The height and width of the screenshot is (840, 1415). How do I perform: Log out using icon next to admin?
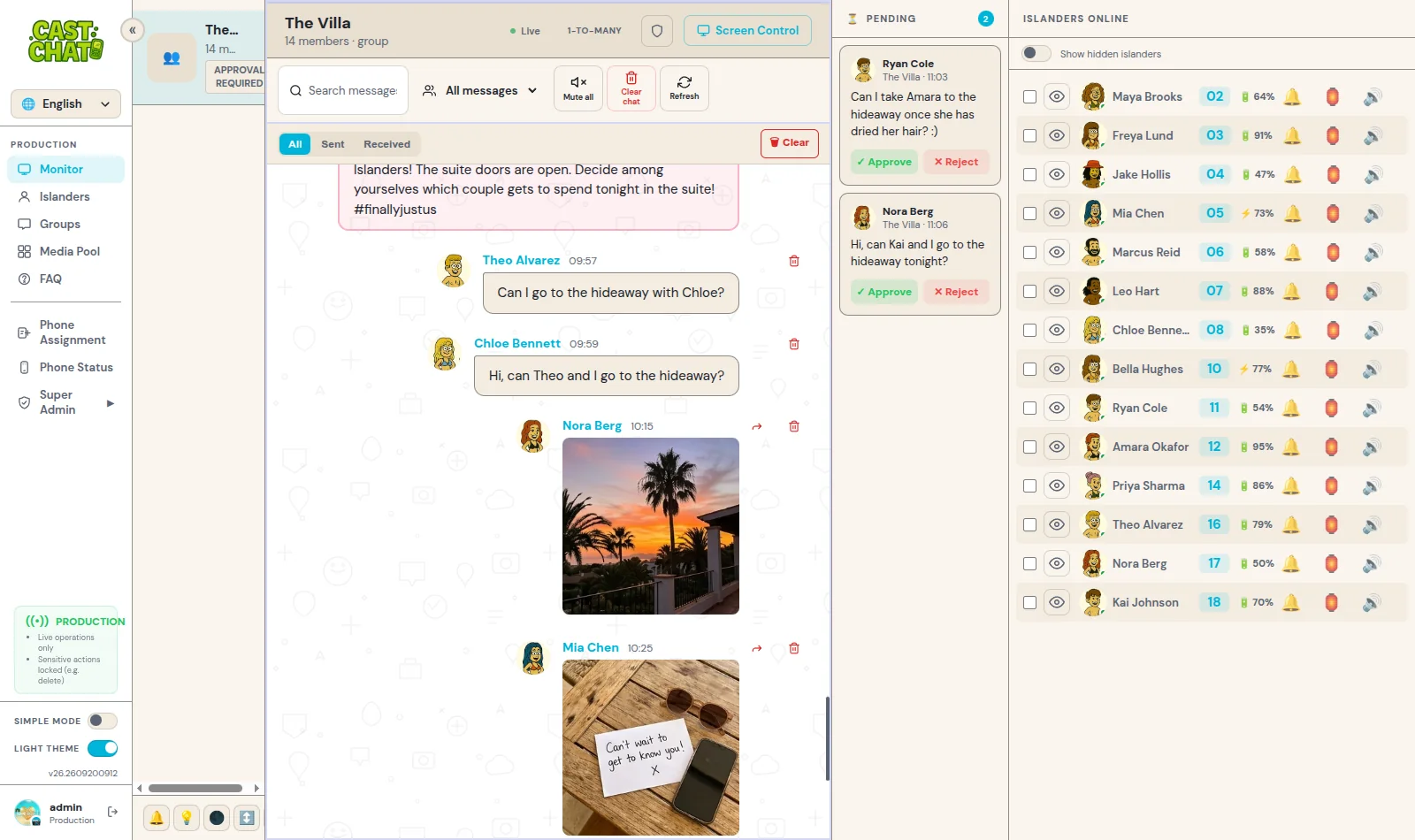112,812
